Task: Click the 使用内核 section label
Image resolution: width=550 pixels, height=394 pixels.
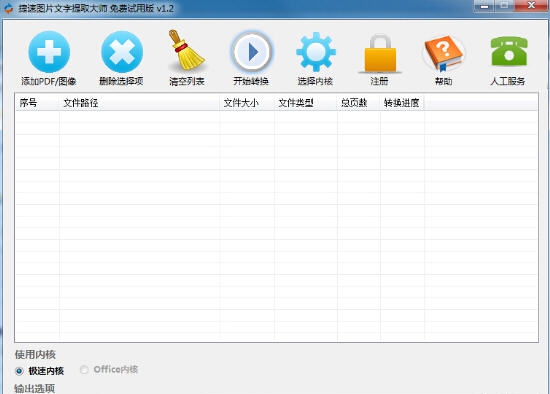Action: pos(35,354)
